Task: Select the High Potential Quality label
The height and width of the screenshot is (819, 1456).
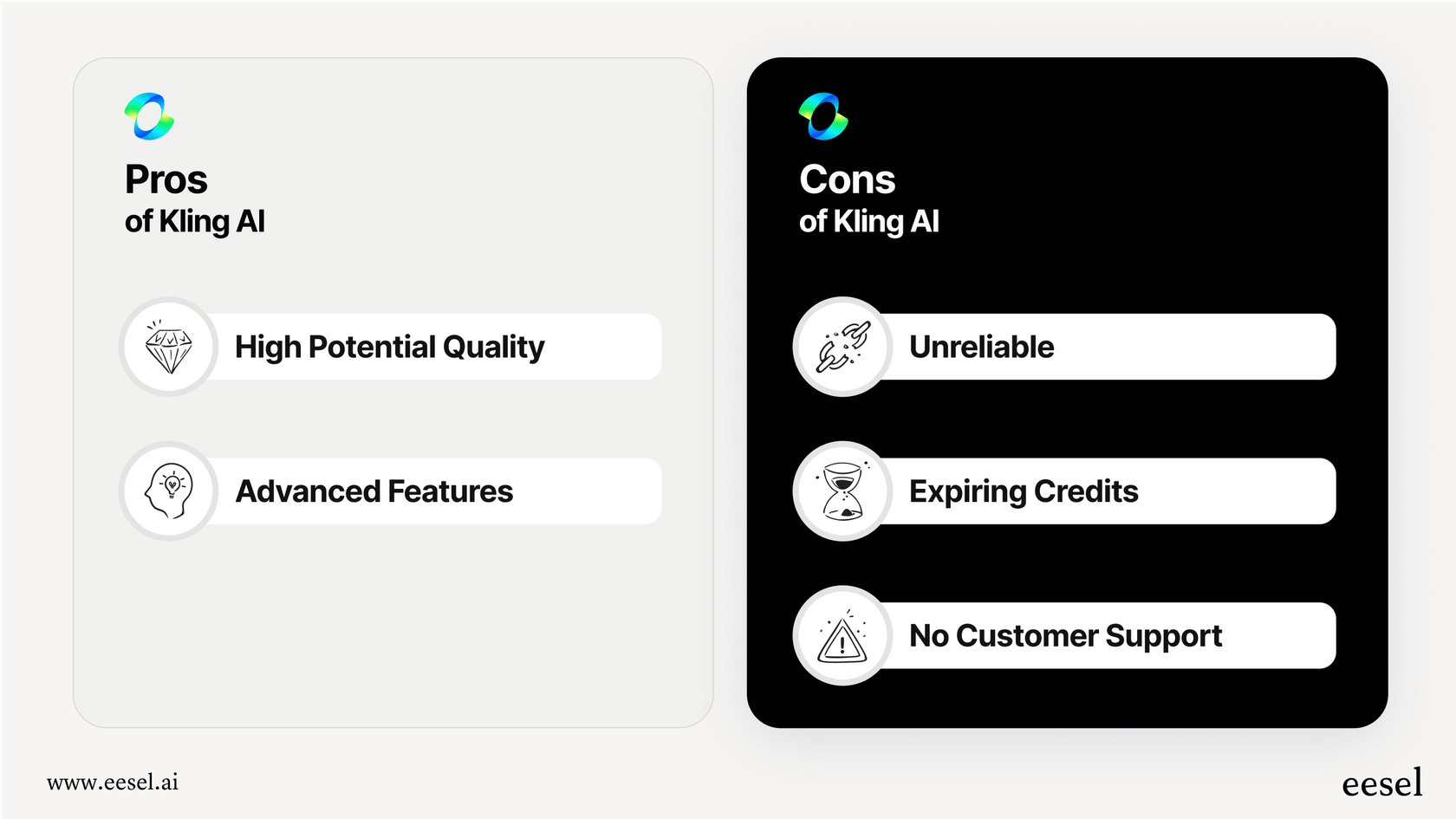Action: pyautogui.click(x=390, y=348)
